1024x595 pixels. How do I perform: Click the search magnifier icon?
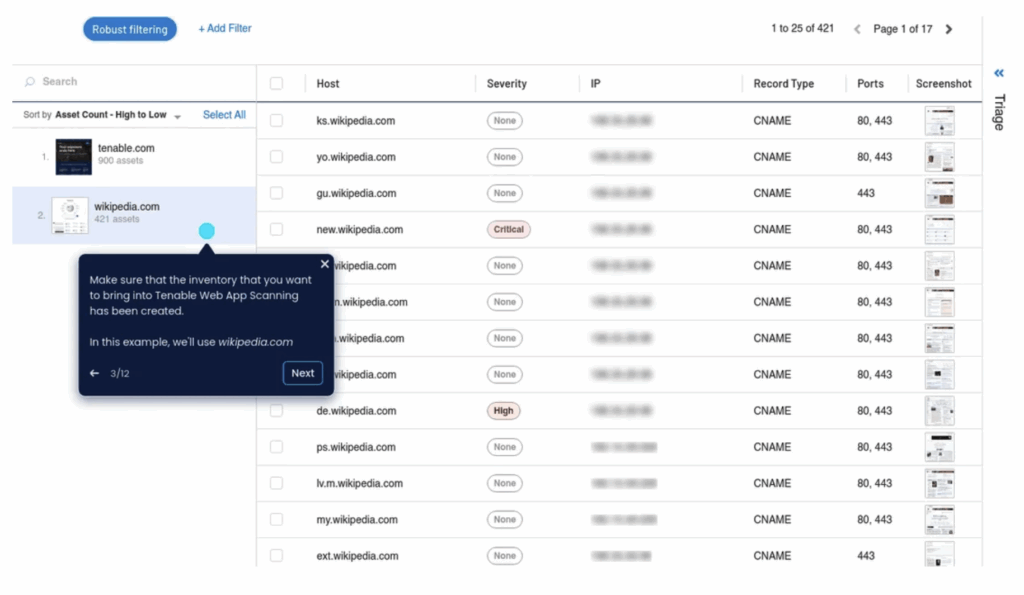click(30, 82)
